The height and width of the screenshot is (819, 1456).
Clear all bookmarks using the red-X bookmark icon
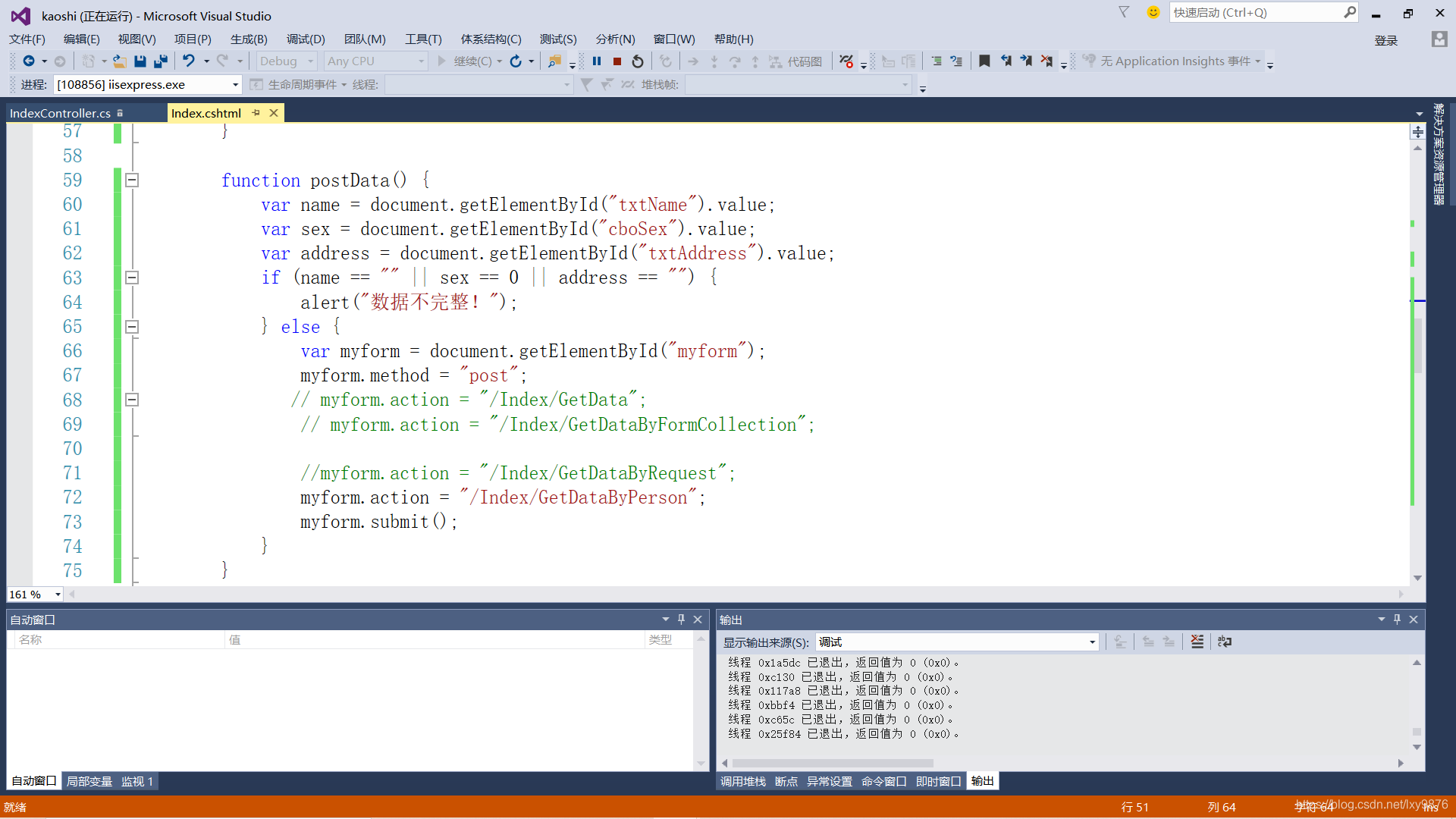coord(1046,61)
